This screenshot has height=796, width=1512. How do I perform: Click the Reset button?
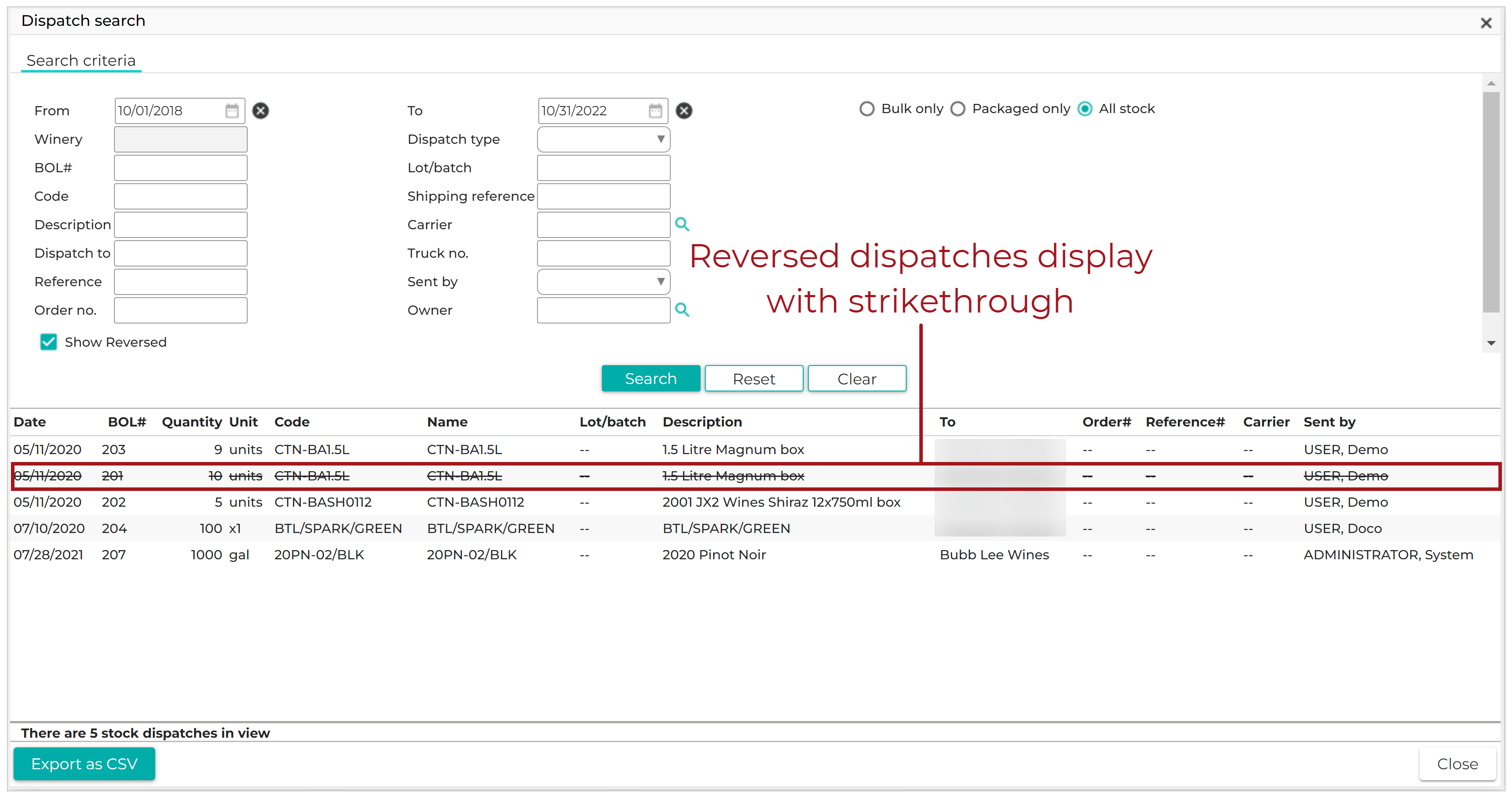point(754,379)
